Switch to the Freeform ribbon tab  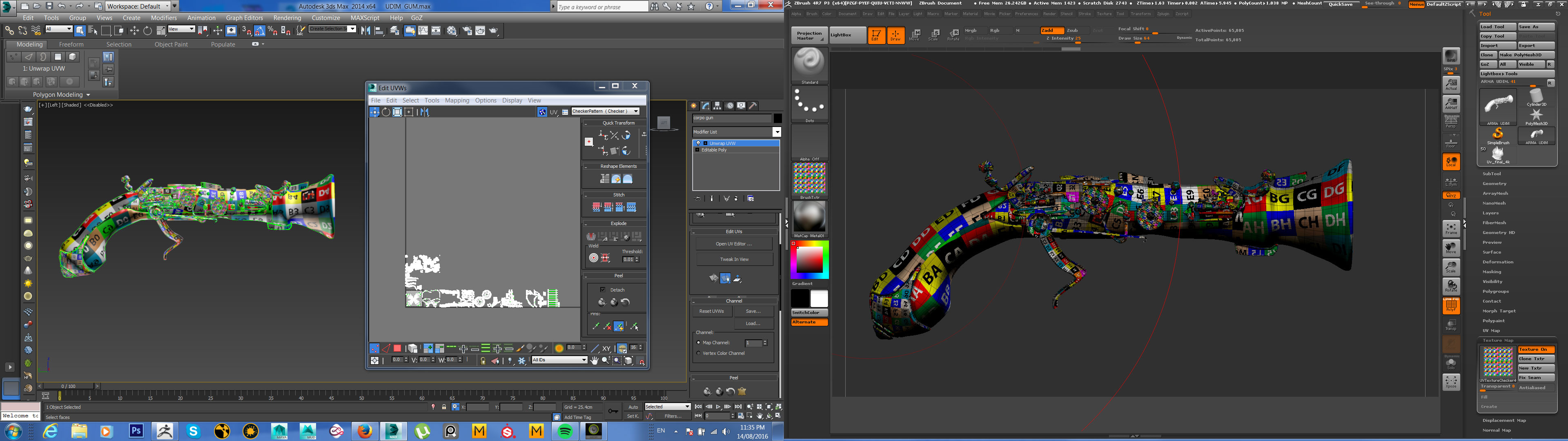(71, 45)
